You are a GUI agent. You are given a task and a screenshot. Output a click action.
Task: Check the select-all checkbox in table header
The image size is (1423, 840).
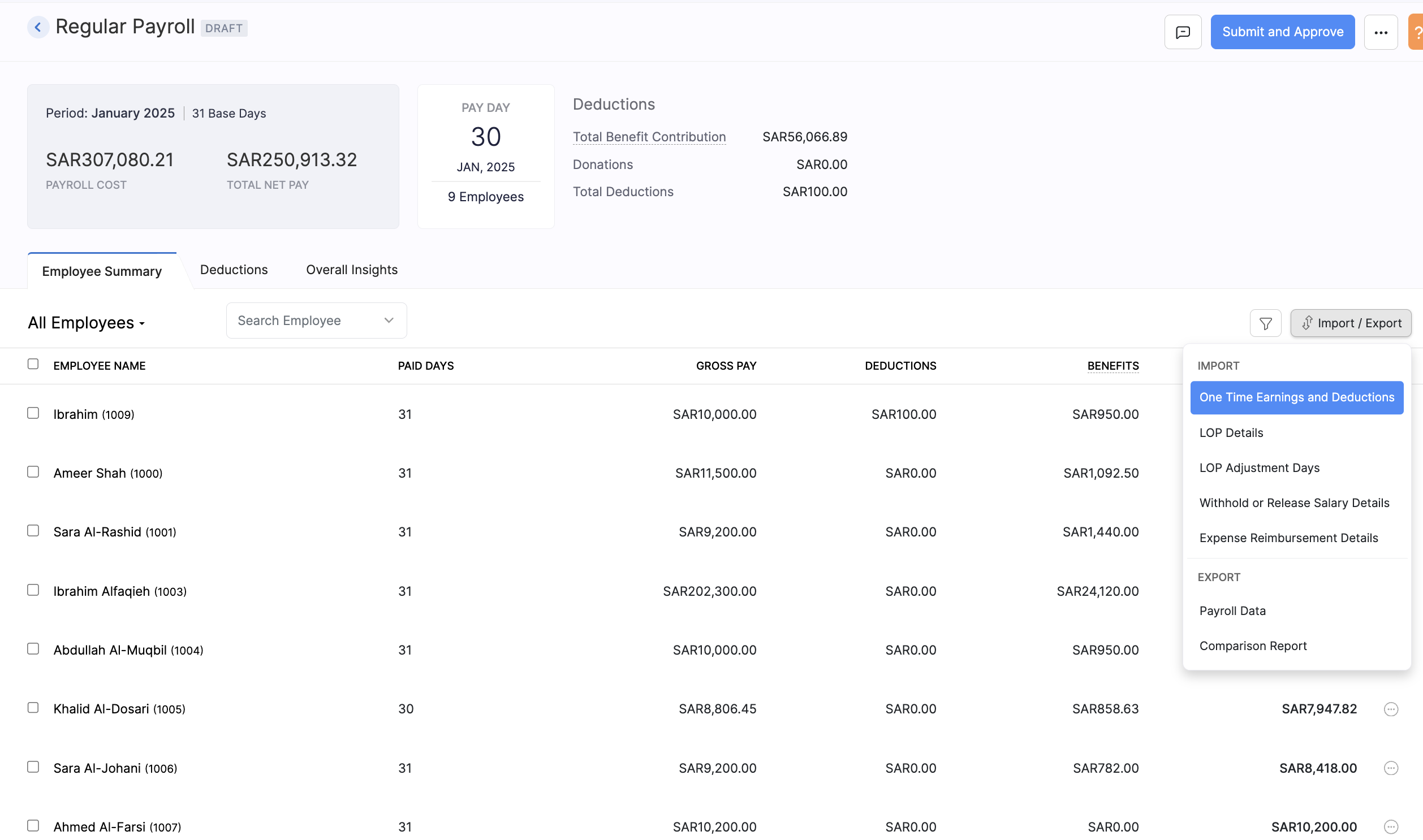coord(32,363)
